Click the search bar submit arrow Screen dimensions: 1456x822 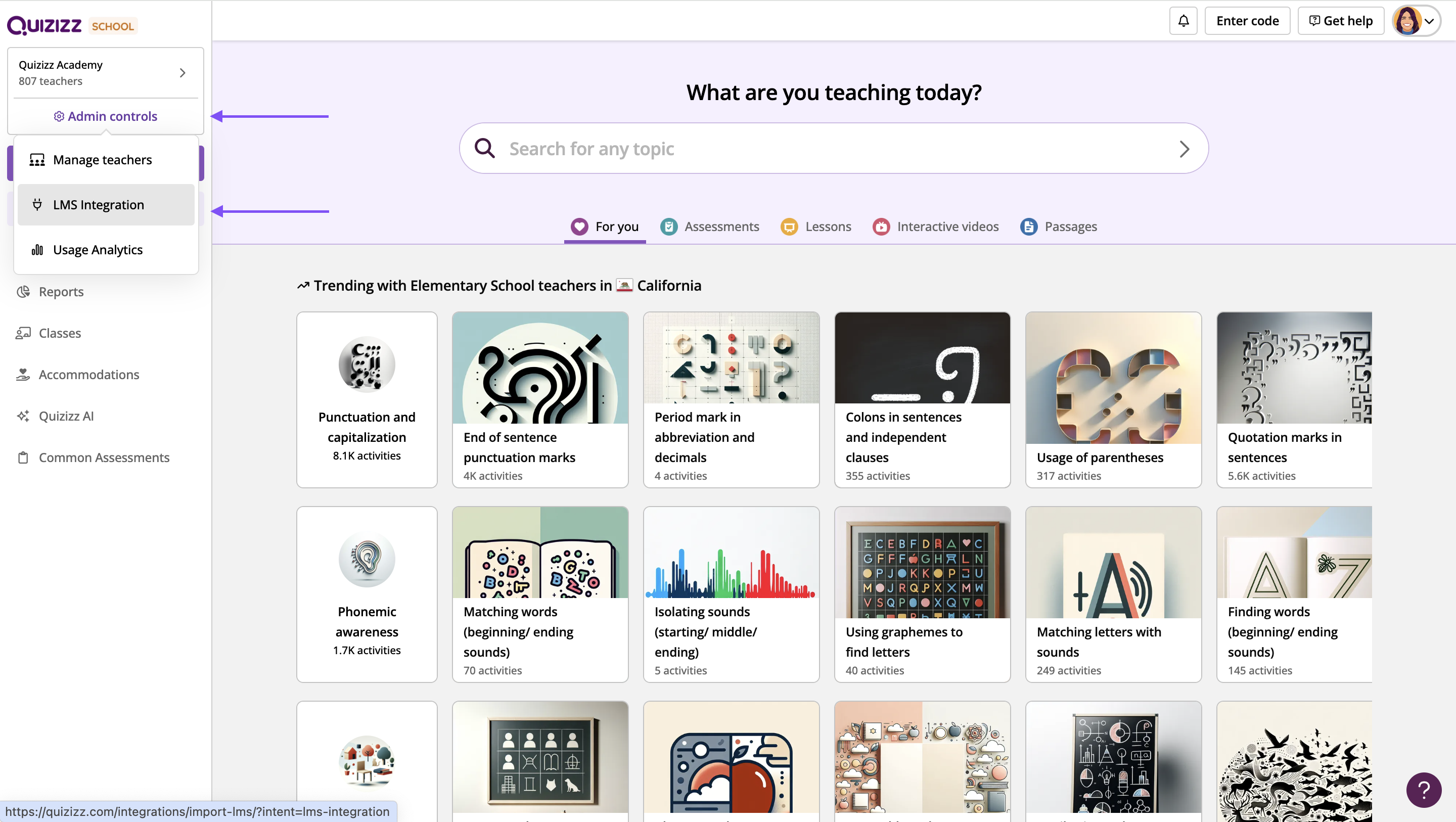pyautogui.click(x=1184, y=149)
